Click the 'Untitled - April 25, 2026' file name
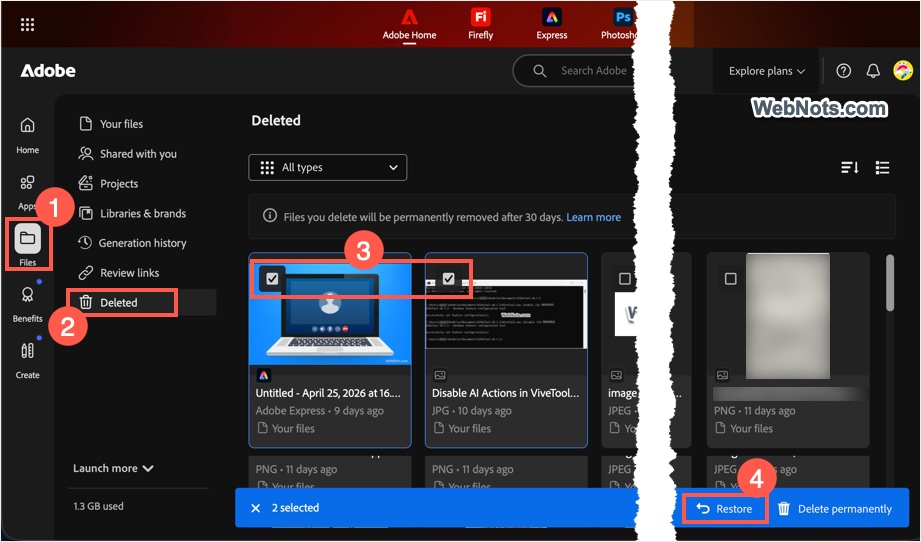Screen dimensions: 921x542 pyautogui.click(x=328, y=393)
